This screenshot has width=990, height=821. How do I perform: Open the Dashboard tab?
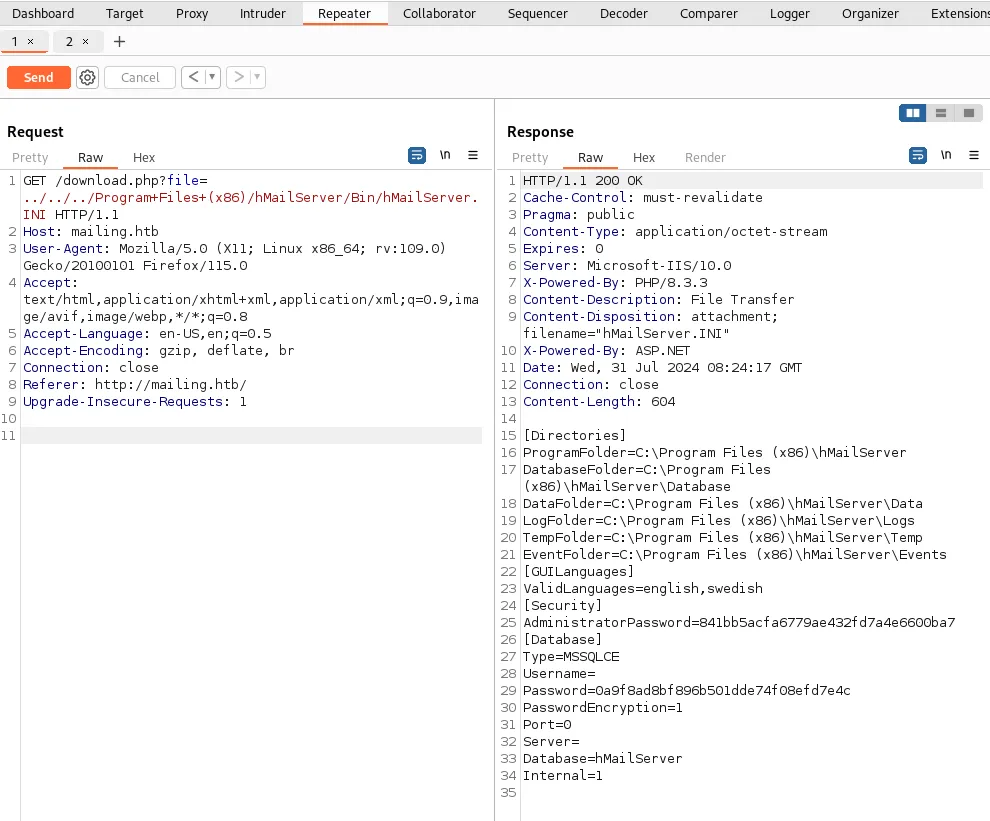tap(43, 13)
